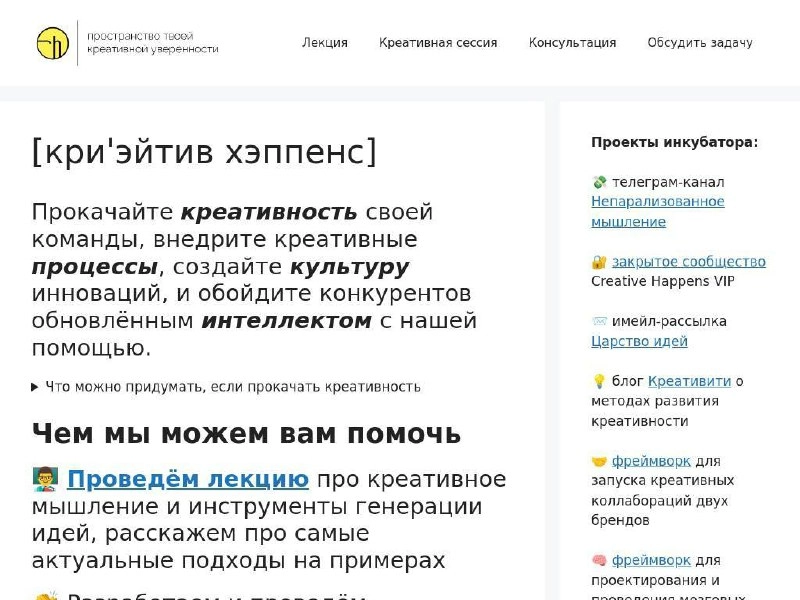800x600 pixels.
Task: Open the Креативная сессия menu item
Action: (438, 43)
